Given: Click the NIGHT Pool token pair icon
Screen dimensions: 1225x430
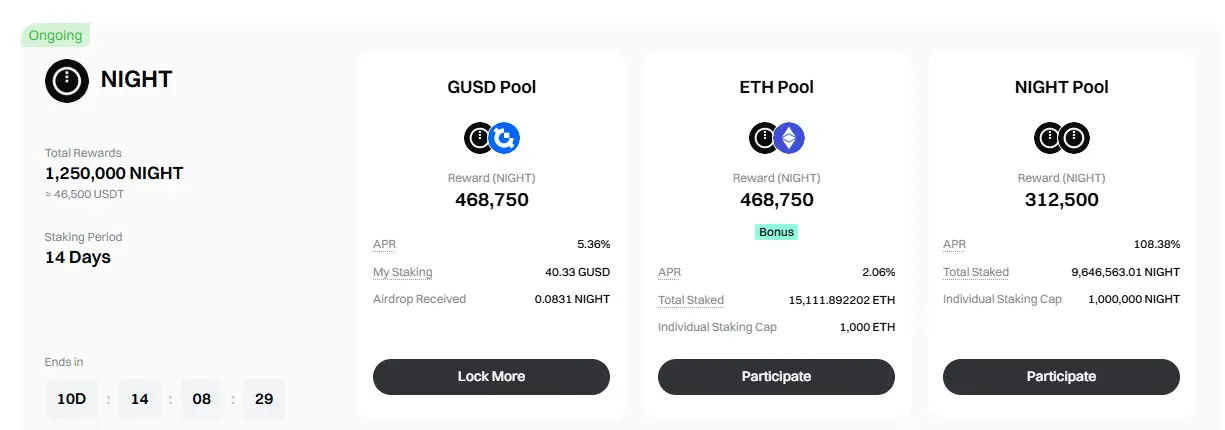Looking at the screenshot, I should [x=1061, y=138].
